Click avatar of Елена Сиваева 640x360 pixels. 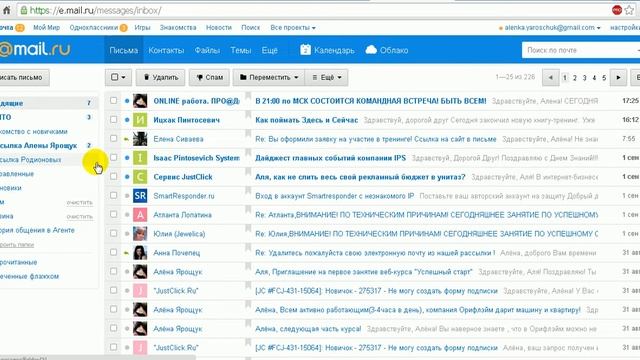click(140, 139)
